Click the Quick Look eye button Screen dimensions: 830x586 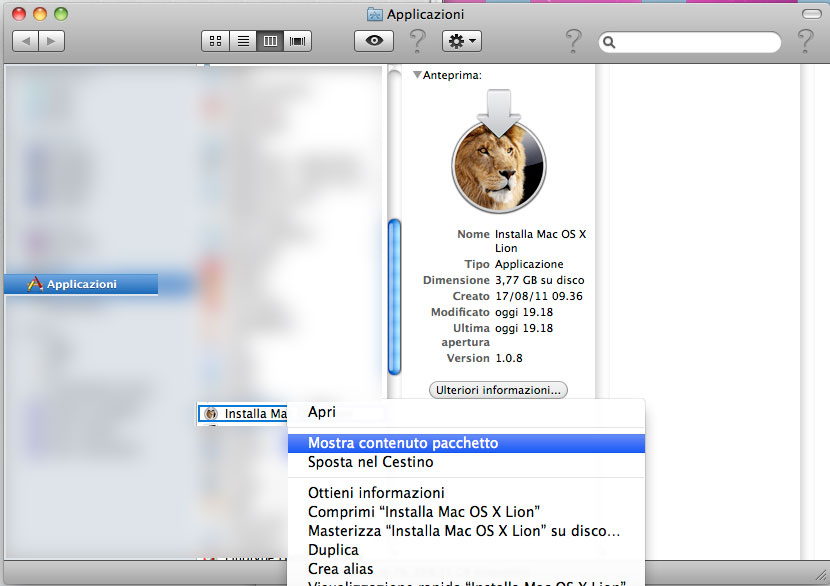point(374,41)
